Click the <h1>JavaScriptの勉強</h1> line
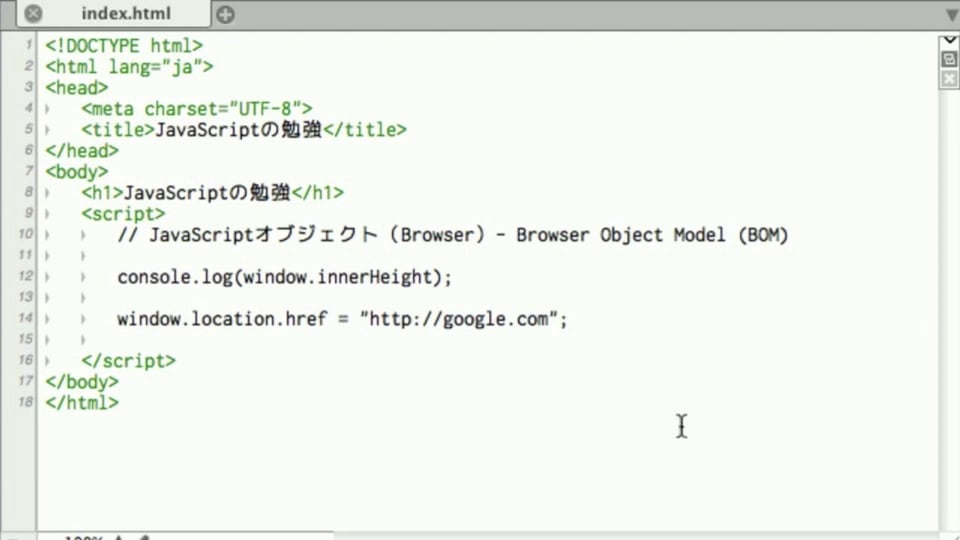 pos(212,193)
